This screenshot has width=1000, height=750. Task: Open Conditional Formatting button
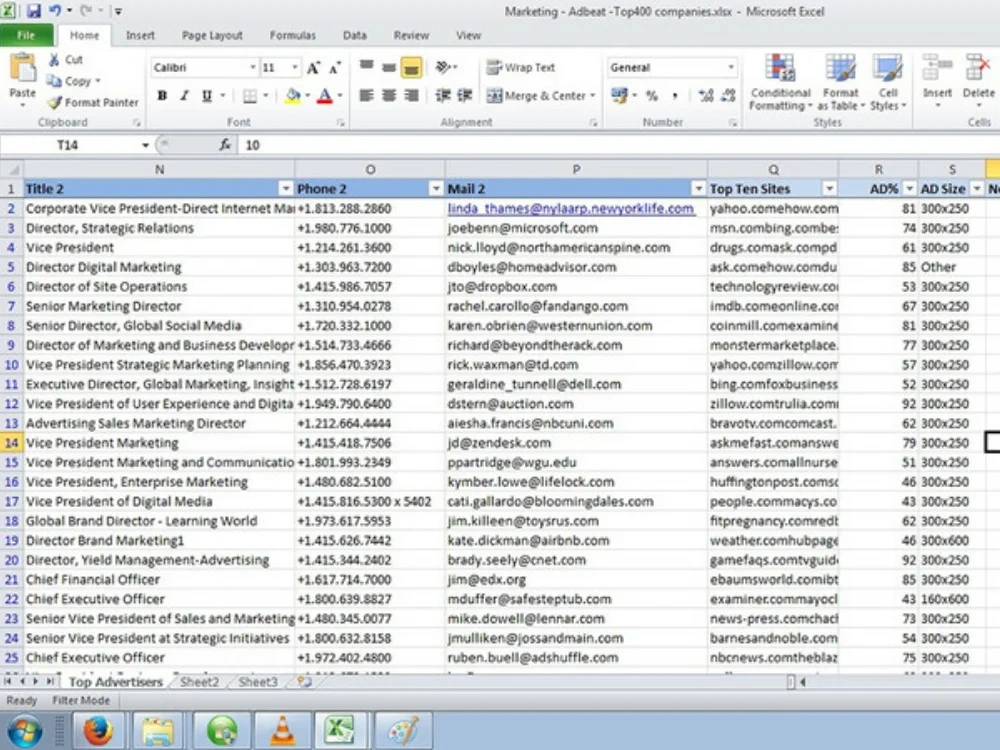pyautogui.click(x=780, y=82)
